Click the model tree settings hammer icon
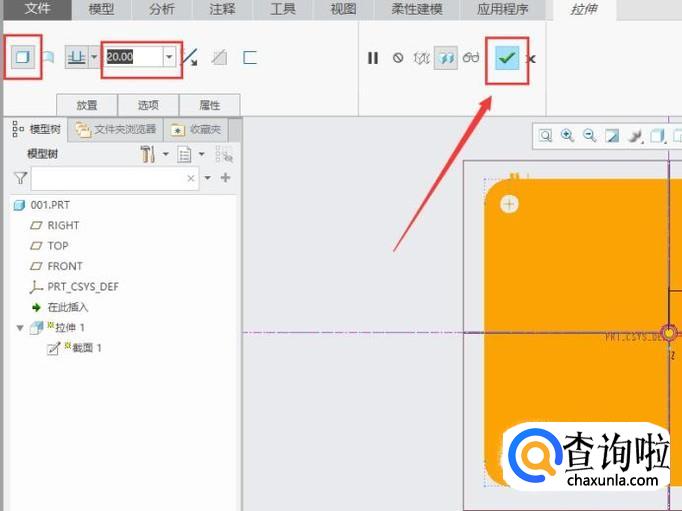This screenshot has height=511, width=682. (147, 154)
